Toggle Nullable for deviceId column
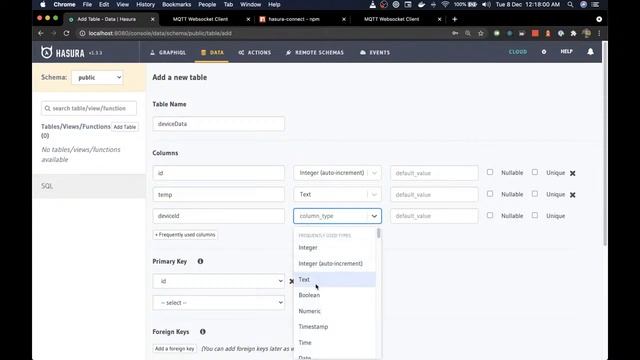 pyautogui.click(x=490, y=215)
